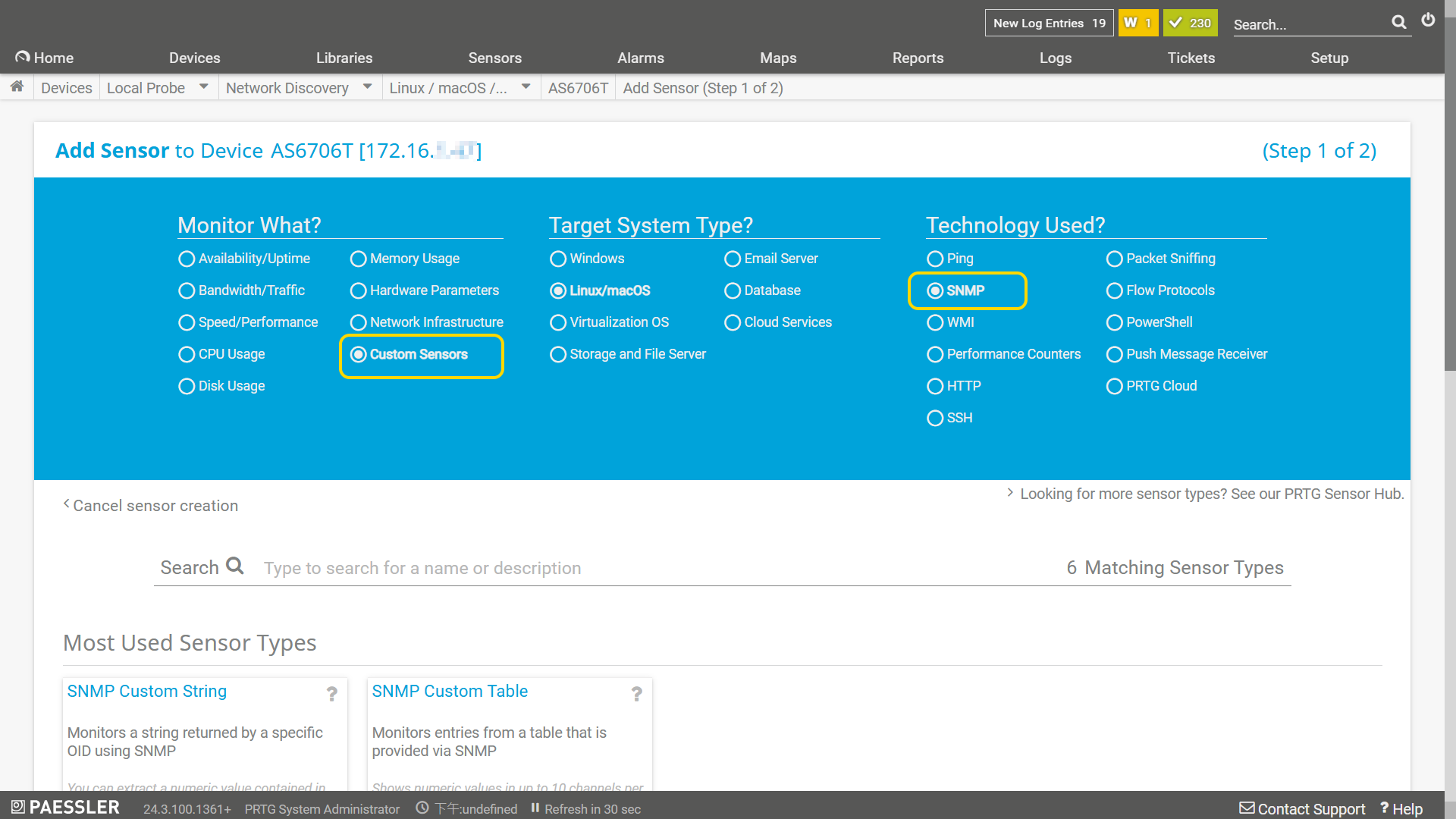Expand the Linux / macOS breadcrumb dropdown
Viewport: 1456px width, 819px height.
[526, 86]
